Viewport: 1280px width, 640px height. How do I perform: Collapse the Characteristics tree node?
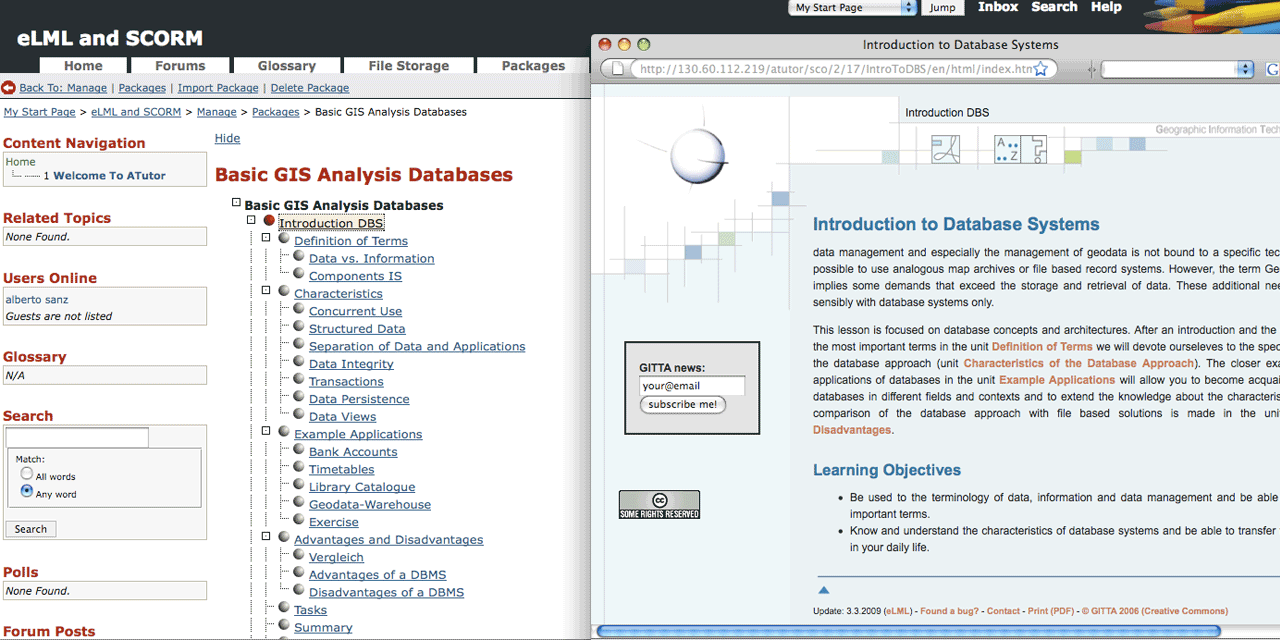267,291
